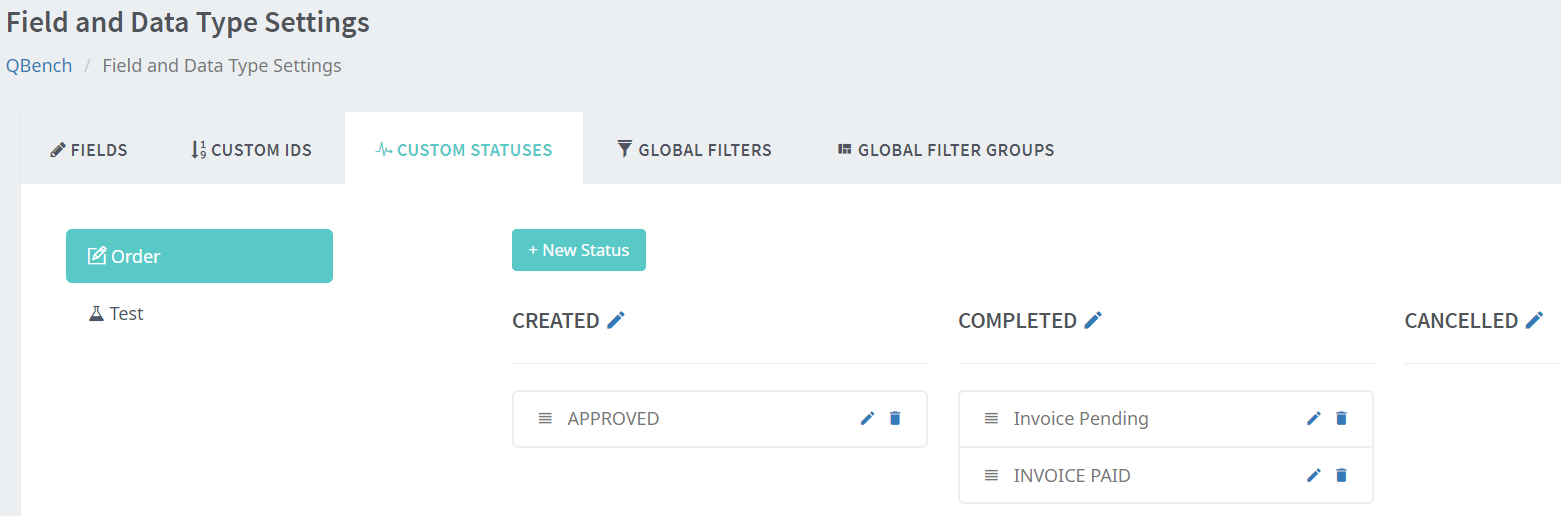Screen dimensions: 1561x516
Task: Switch to the Custom IDs tab
Action: pos(251,150)
